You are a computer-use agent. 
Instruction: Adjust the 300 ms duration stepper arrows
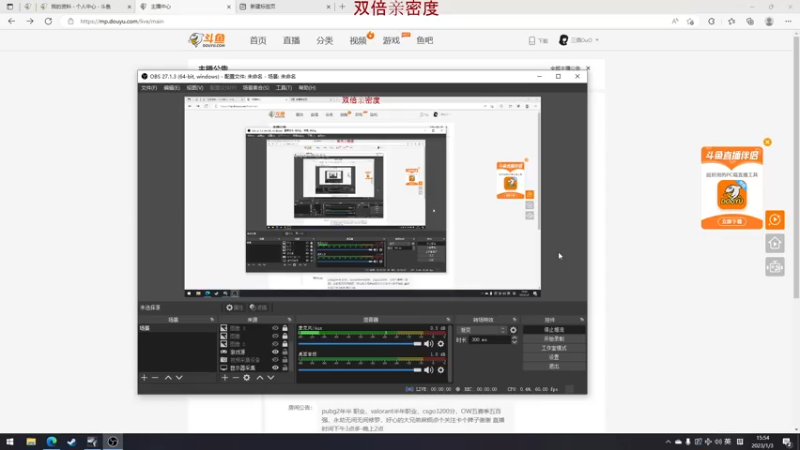point(514,340)
